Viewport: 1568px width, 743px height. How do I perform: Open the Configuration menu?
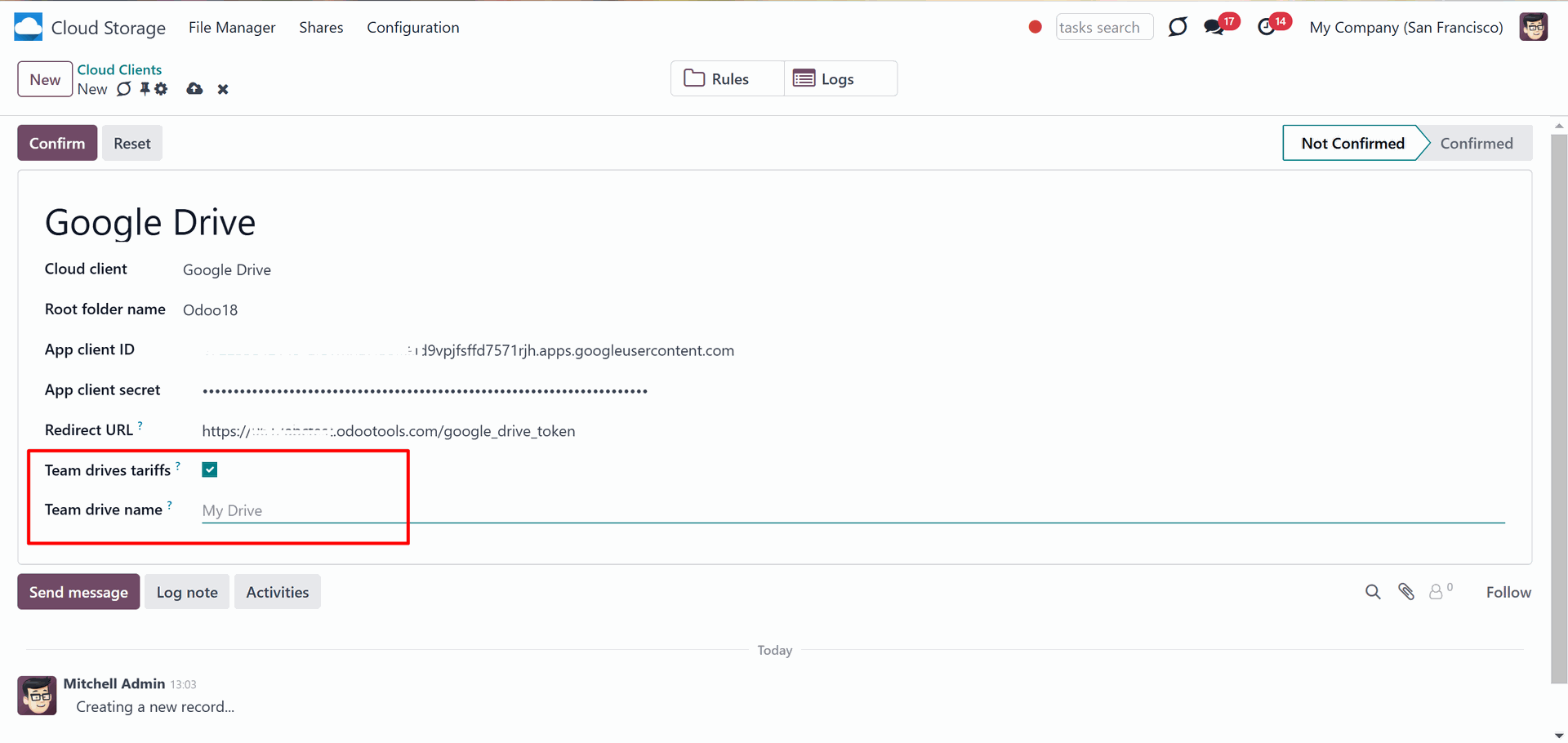pyautogui.click(x=413, y=27)
